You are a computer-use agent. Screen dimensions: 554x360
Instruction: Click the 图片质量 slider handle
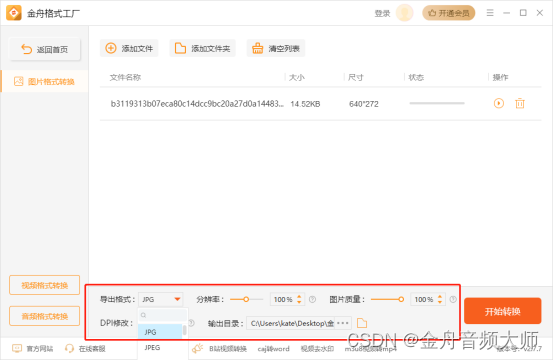pos(401,299)
